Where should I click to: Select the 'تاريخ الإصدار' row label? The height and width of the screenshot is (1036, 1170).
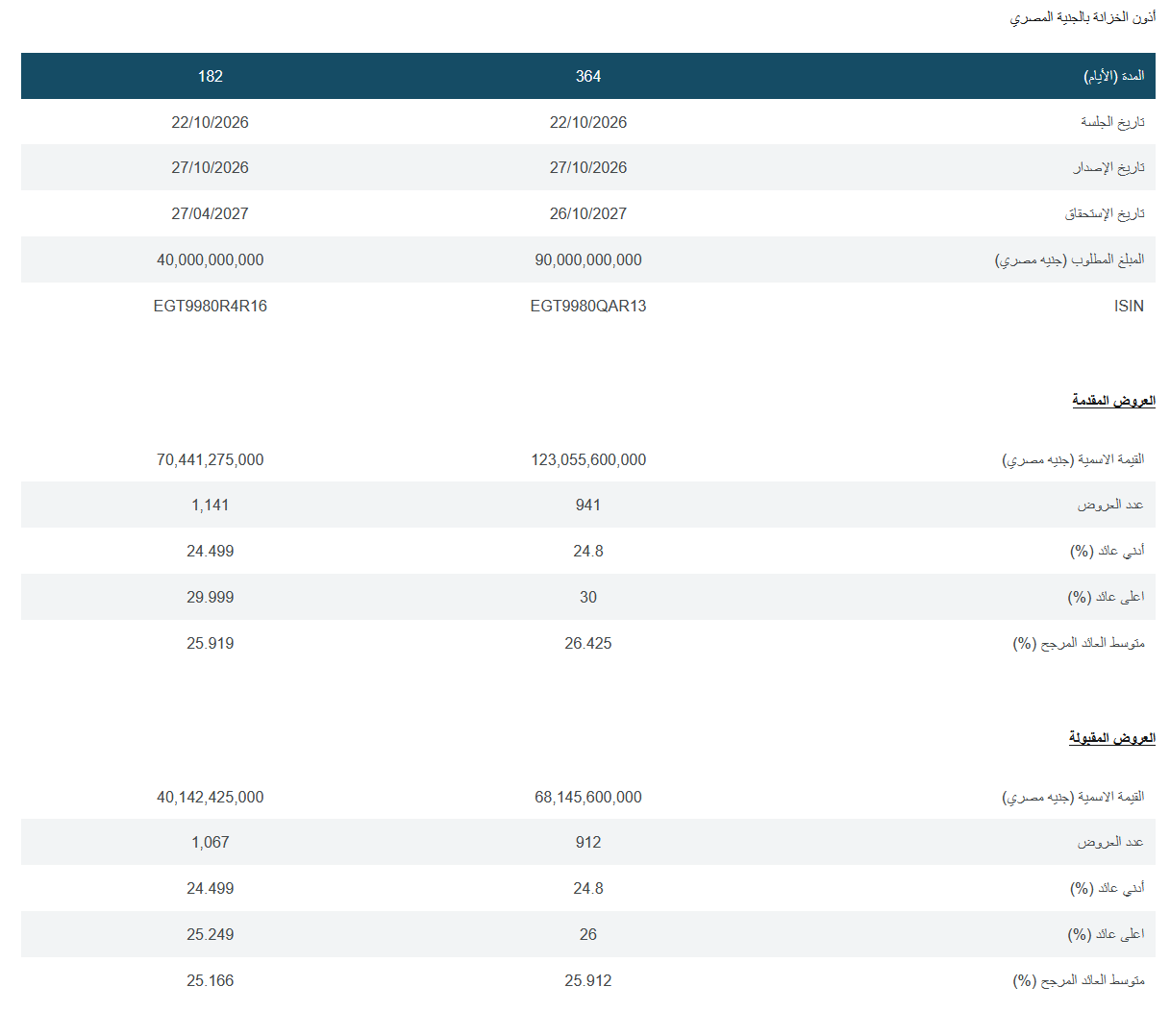[x=1109, y=167]
